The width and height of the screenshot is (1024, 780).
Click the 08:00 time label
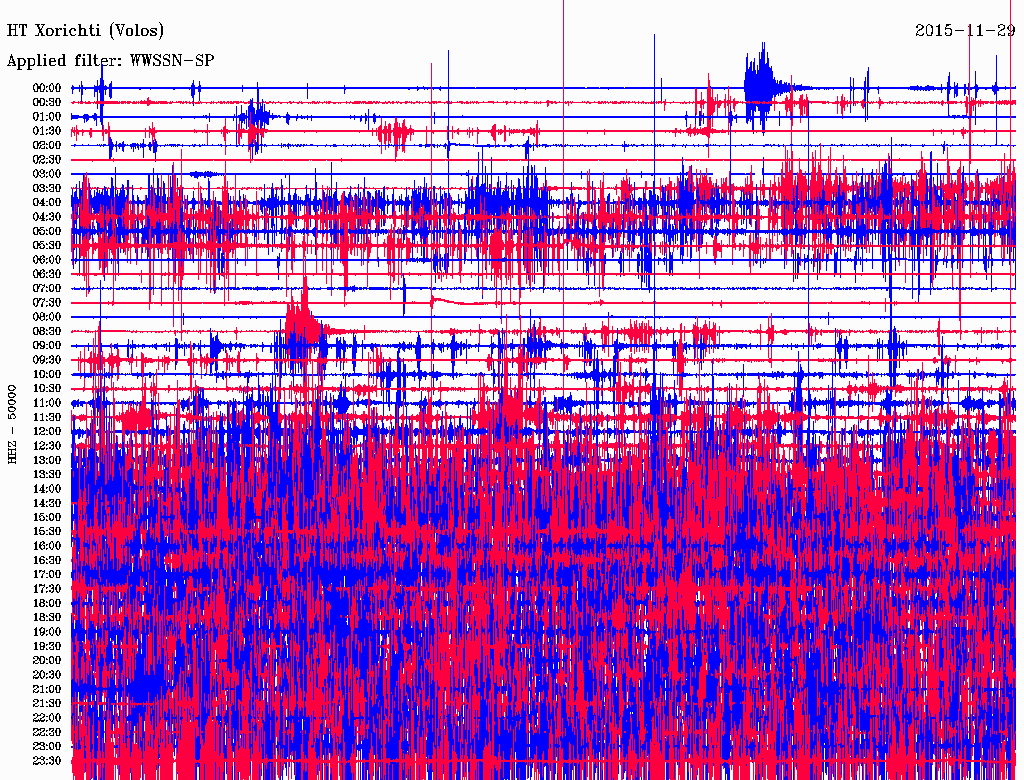pos(47,317)
